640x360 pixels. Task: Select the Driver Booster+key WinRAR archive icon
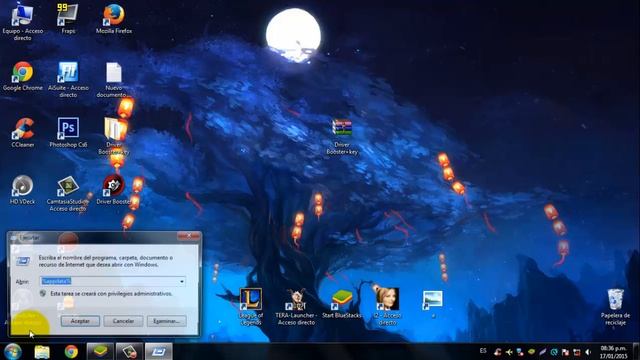(342, 137)
